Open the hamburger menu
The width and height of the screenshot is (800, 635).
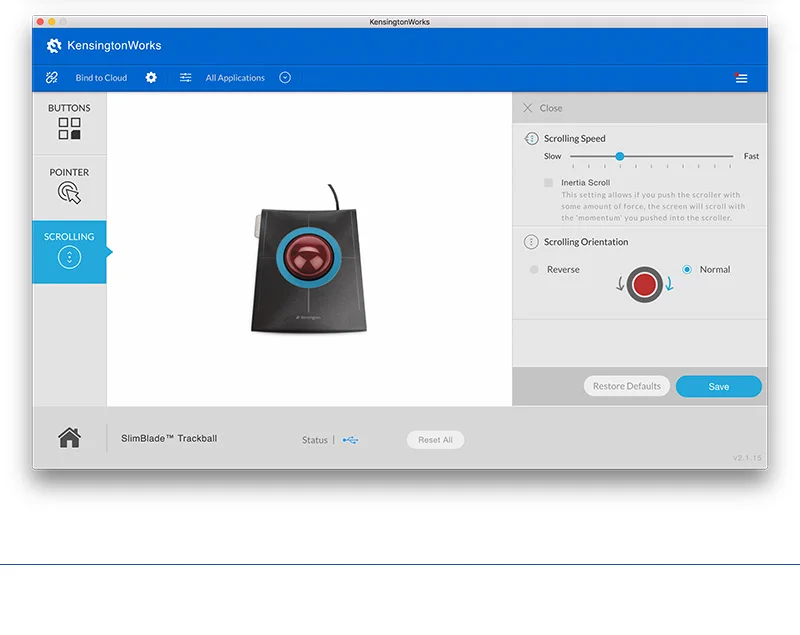[x=741, y=78]
